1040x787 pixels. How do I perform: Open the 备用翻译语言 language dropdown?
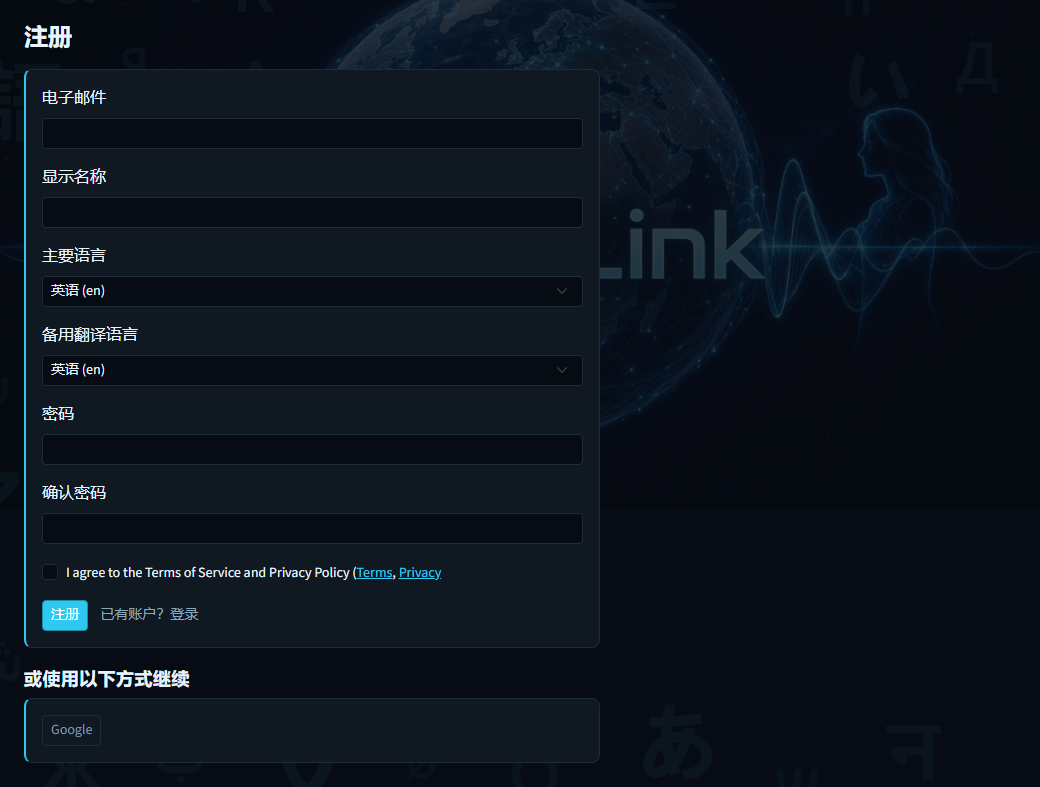pos(312,370)
